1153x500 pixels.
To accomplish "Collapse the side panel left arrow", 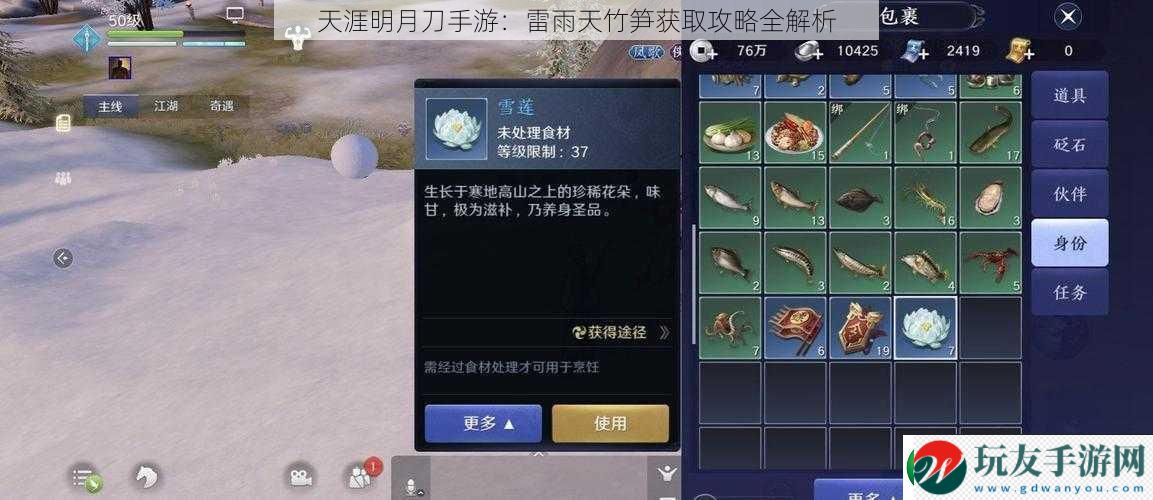I will (63, 258).
